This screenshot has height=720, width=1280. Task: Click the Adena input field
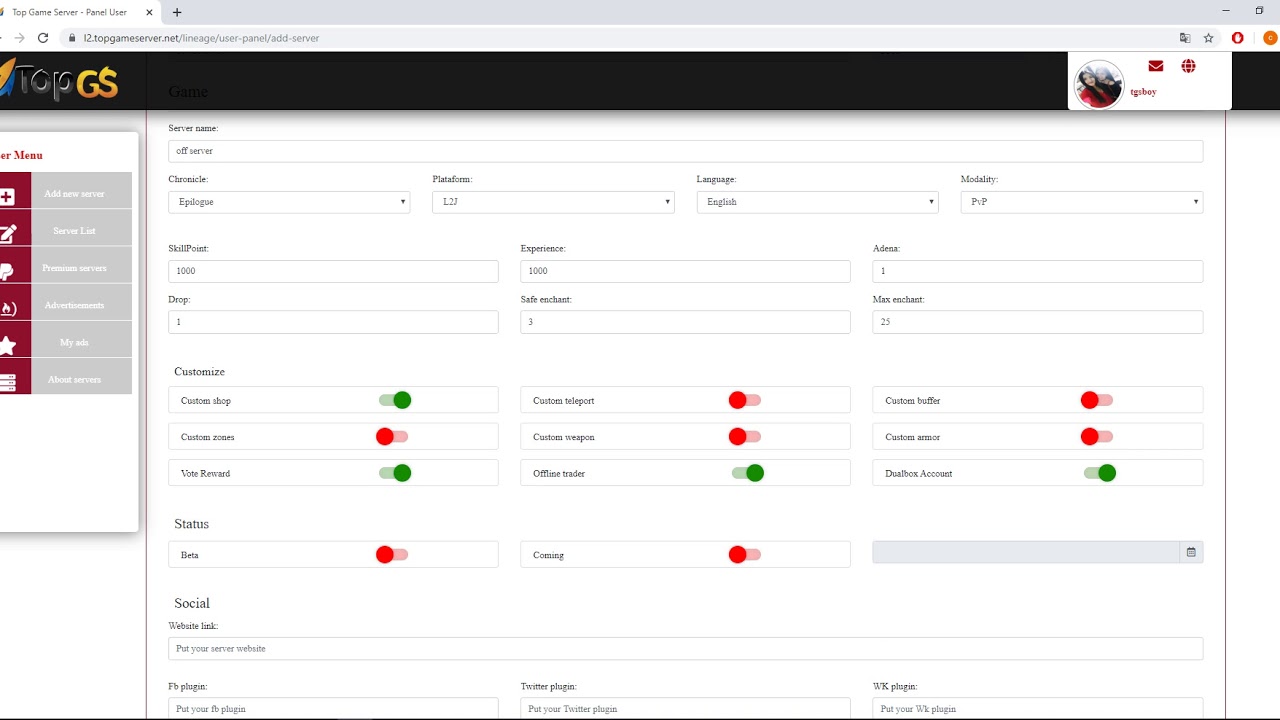tap(1037, 271)
